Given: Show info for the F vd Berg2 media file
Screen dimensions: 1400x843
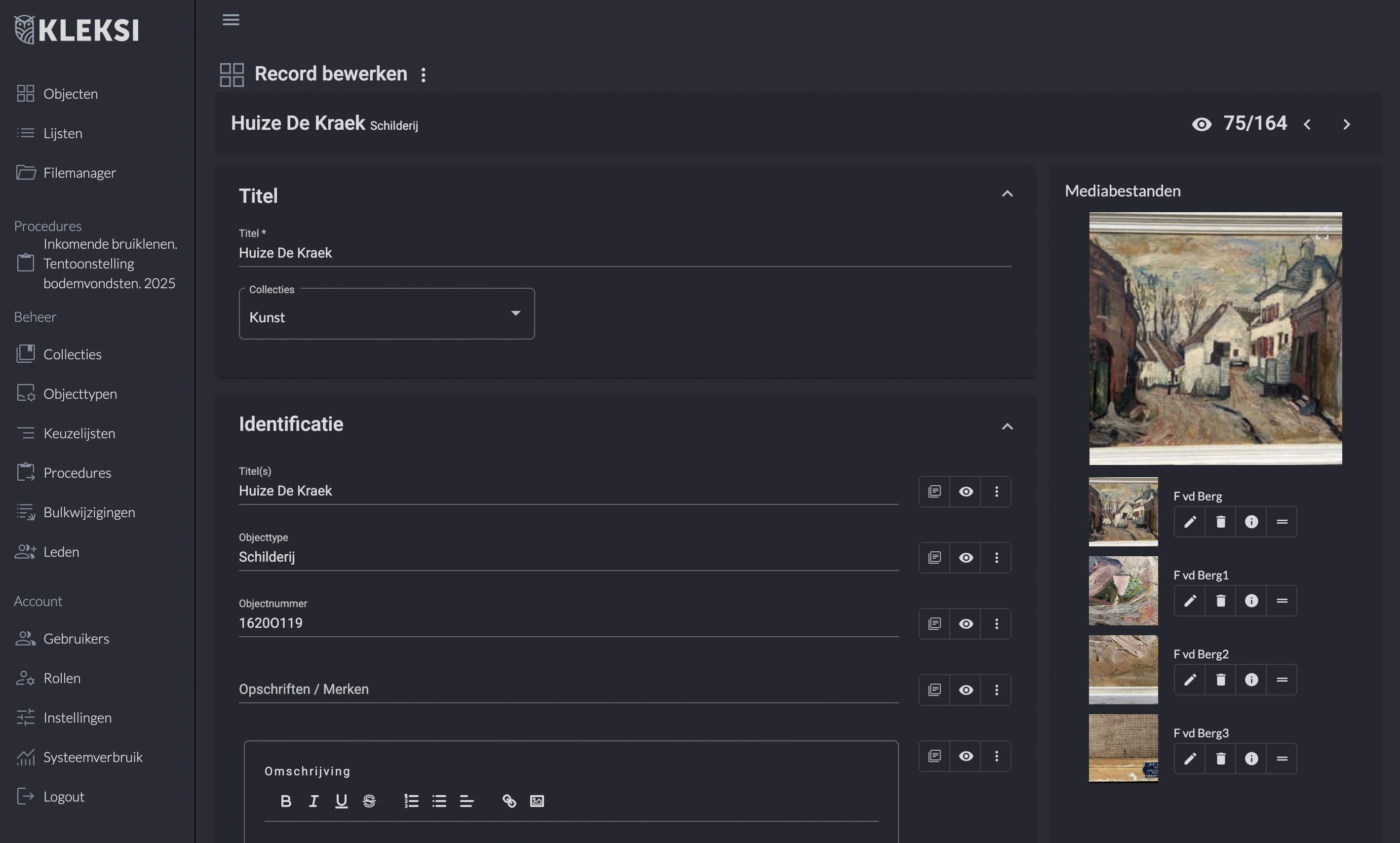Looking at the screenshot, I should (x=1251, y=680).
